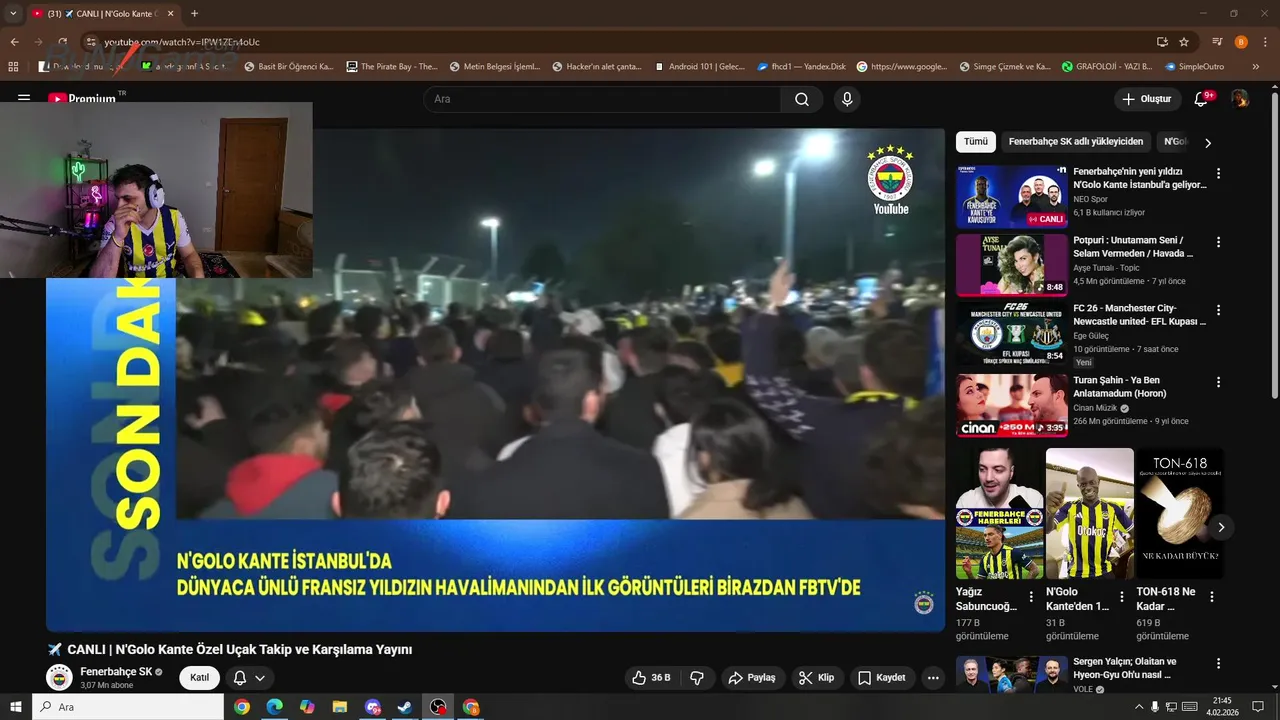Viewport: 1280px width, 720px height.
Task: Open Chrome's install/cast icon in address bar
Action: pos(1162,42)
